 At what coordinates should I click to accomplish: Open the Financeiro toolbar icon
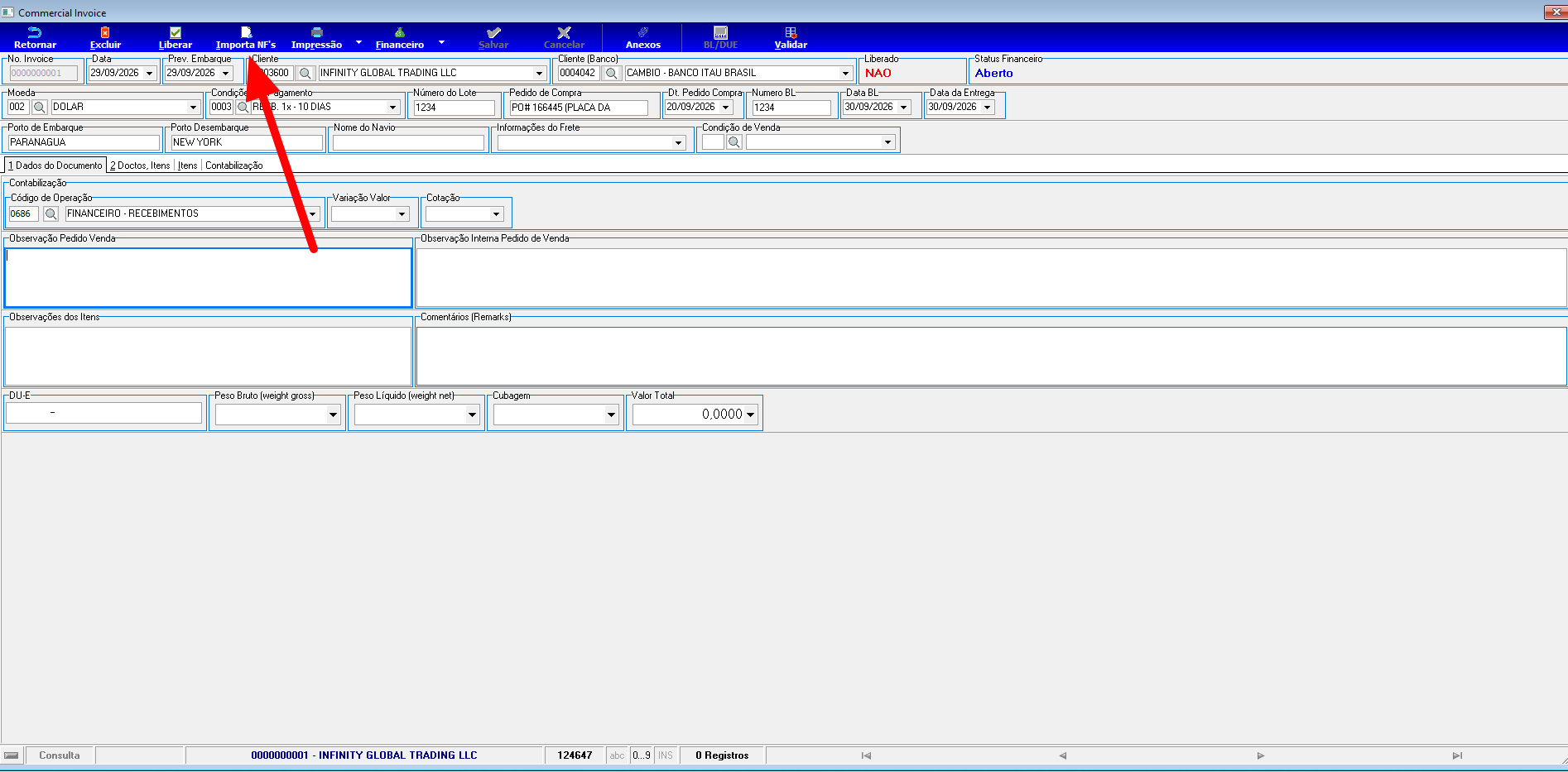[400, 32]
